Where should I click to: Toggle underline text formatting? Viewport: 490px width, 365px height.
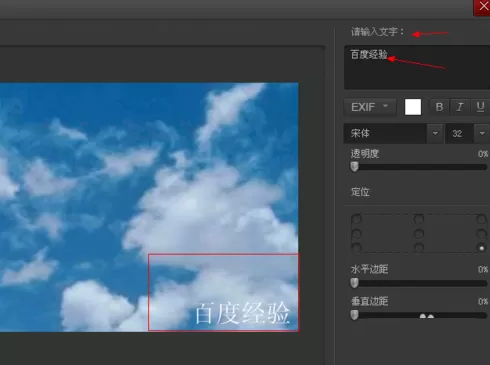pos(480,107)
